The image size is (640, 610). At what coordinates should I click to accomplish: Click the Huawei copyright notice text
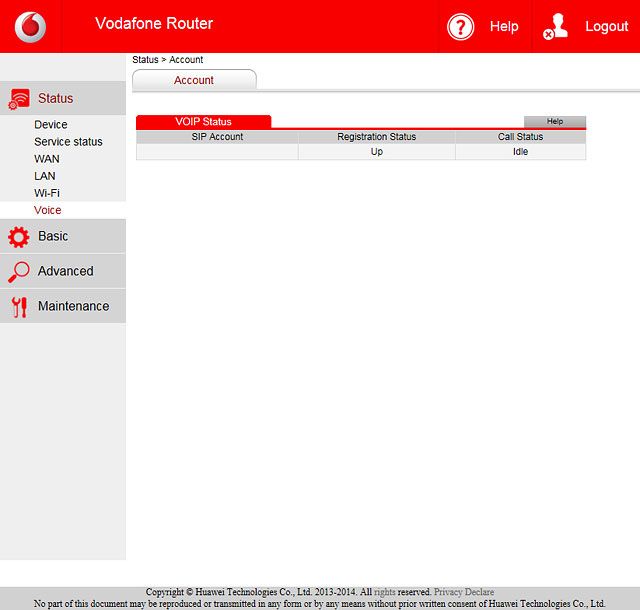(x=320, y=598)
